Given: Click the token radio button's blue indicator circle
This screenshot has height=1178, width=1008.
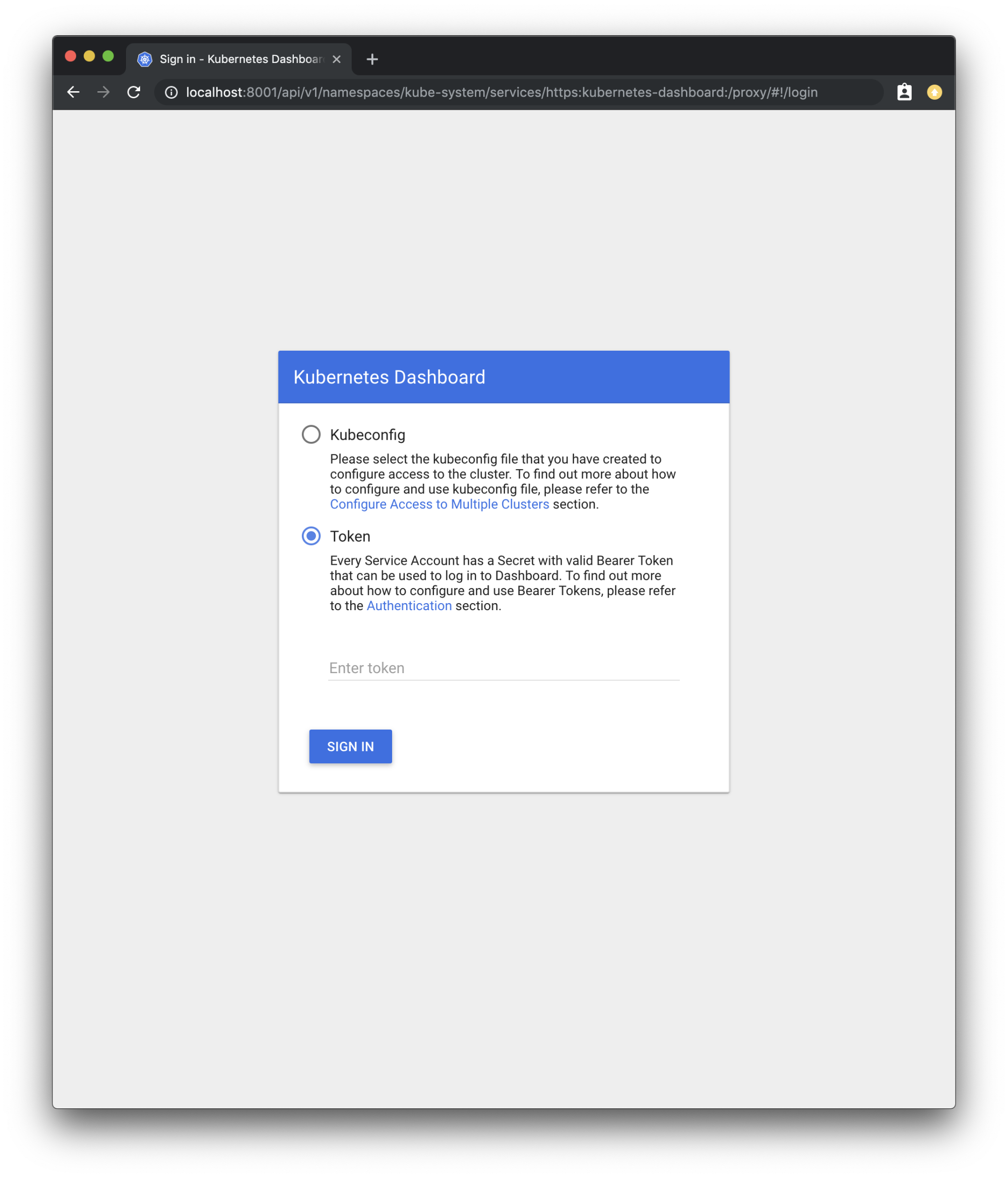Looking at the screenshot, I should point(311,536).
